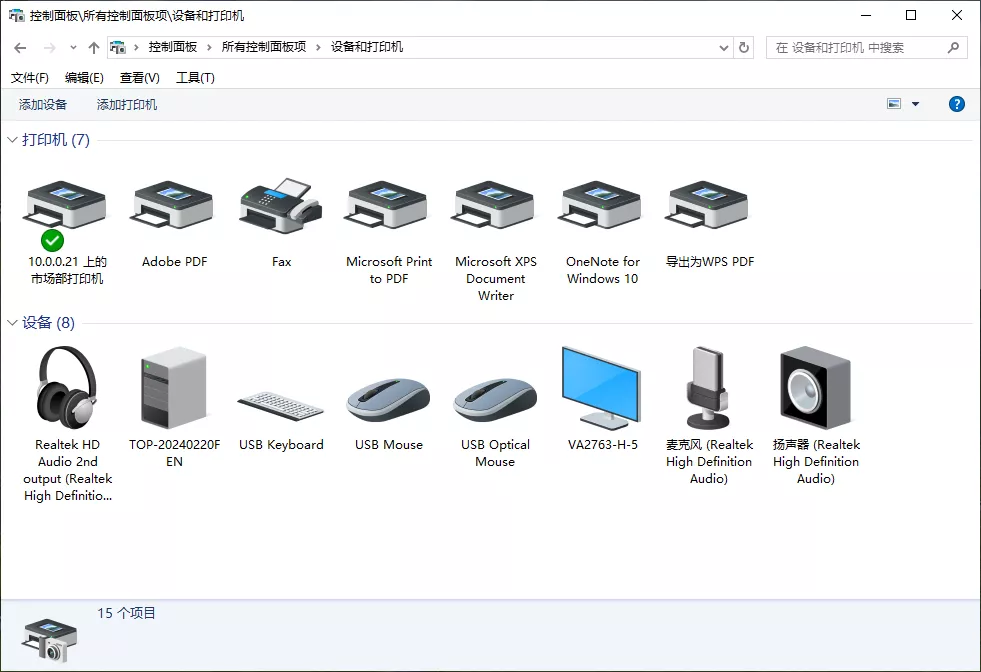This screenshot has width=981, height=672.
Task: Collapse the 打印机 (7) group
Action: coord(12,140)
